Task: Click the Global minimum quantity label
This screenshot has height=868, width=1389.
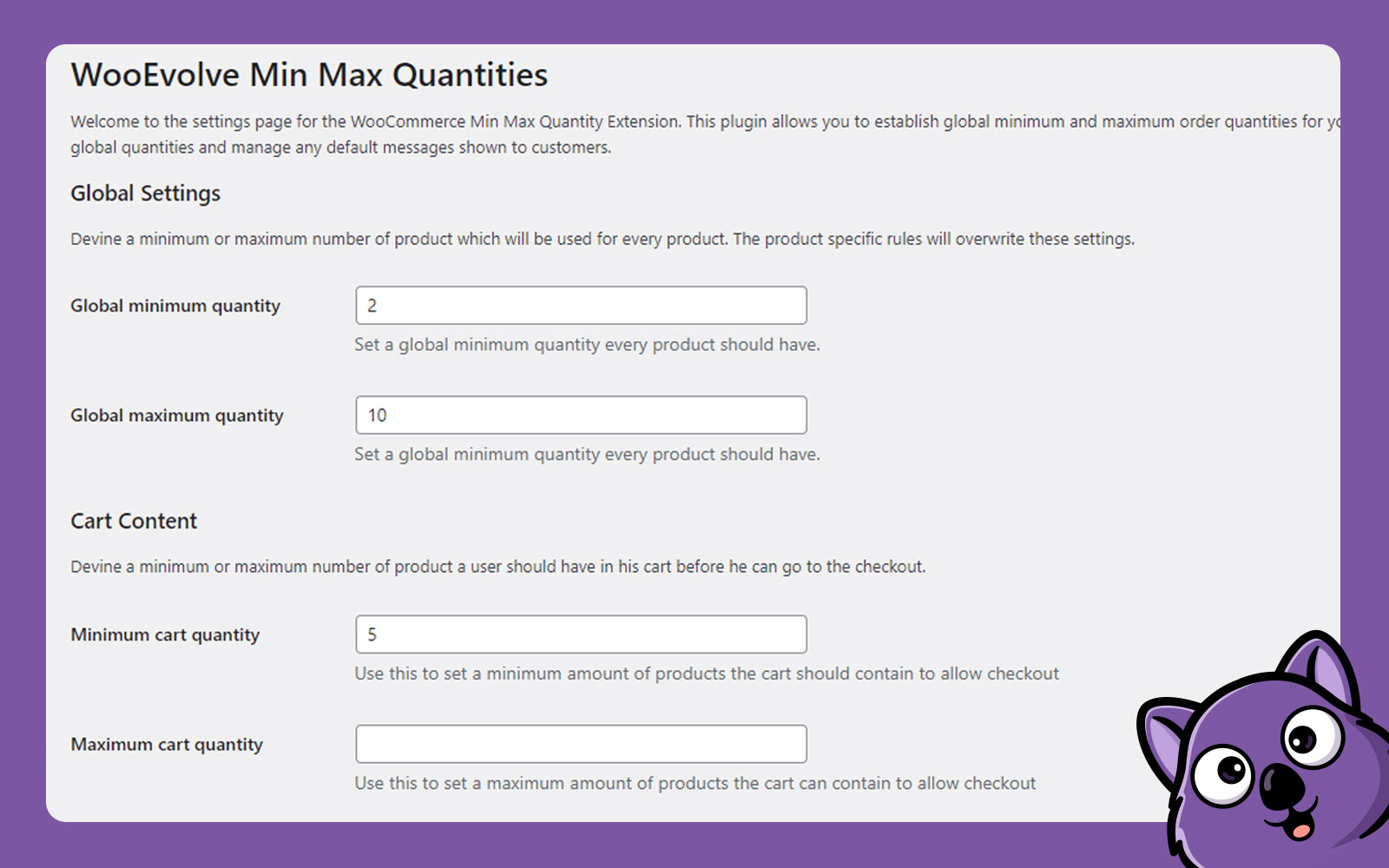Action: pos(175,306)
